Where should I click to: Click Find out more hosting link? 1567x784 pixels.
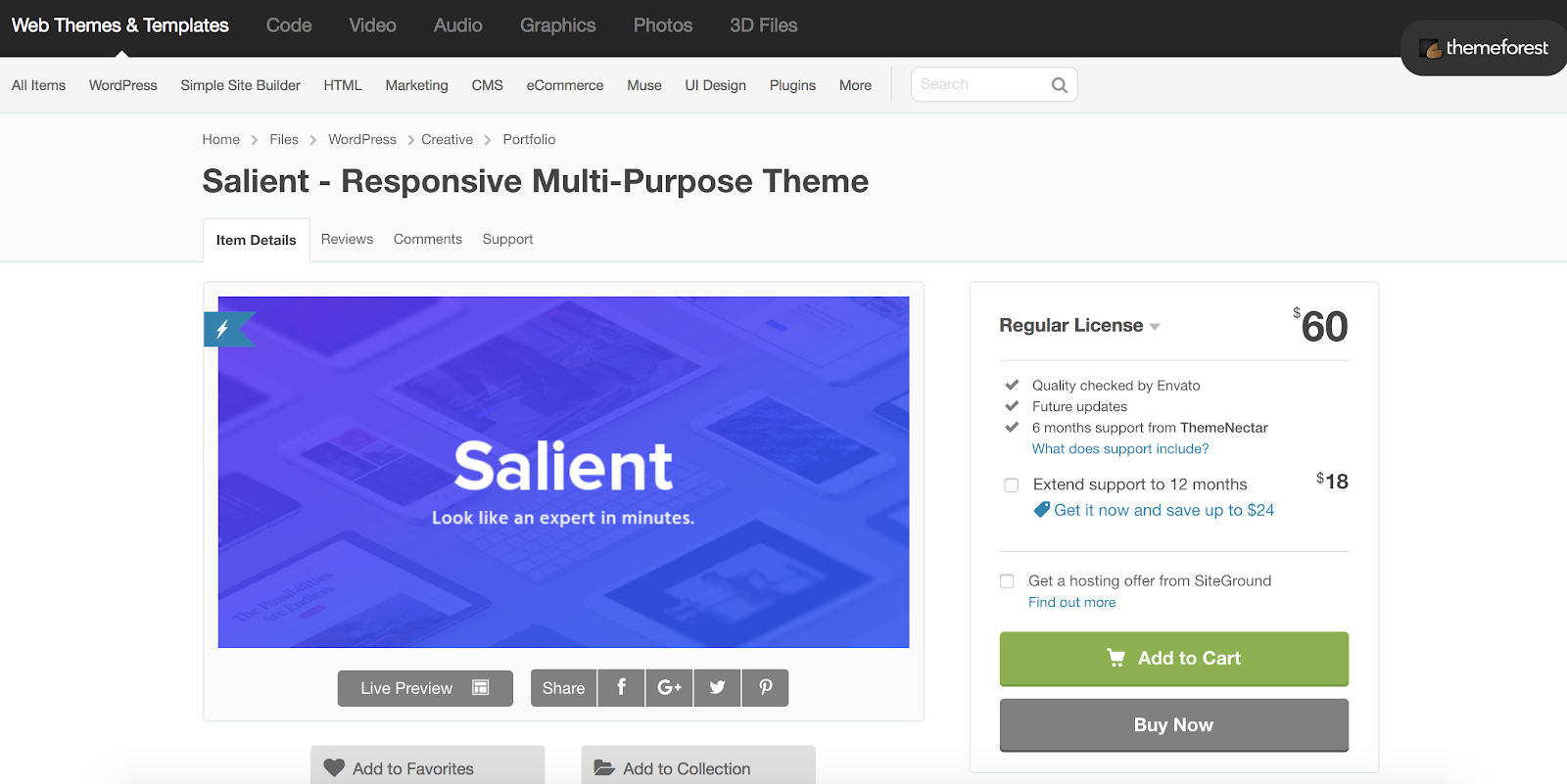[x=1071, y=603]
